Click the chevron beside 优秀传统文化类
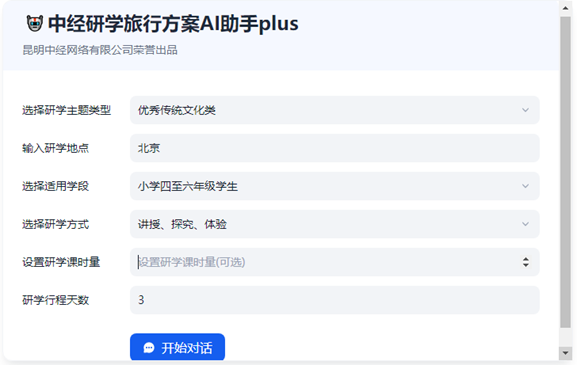 point(525,110)
